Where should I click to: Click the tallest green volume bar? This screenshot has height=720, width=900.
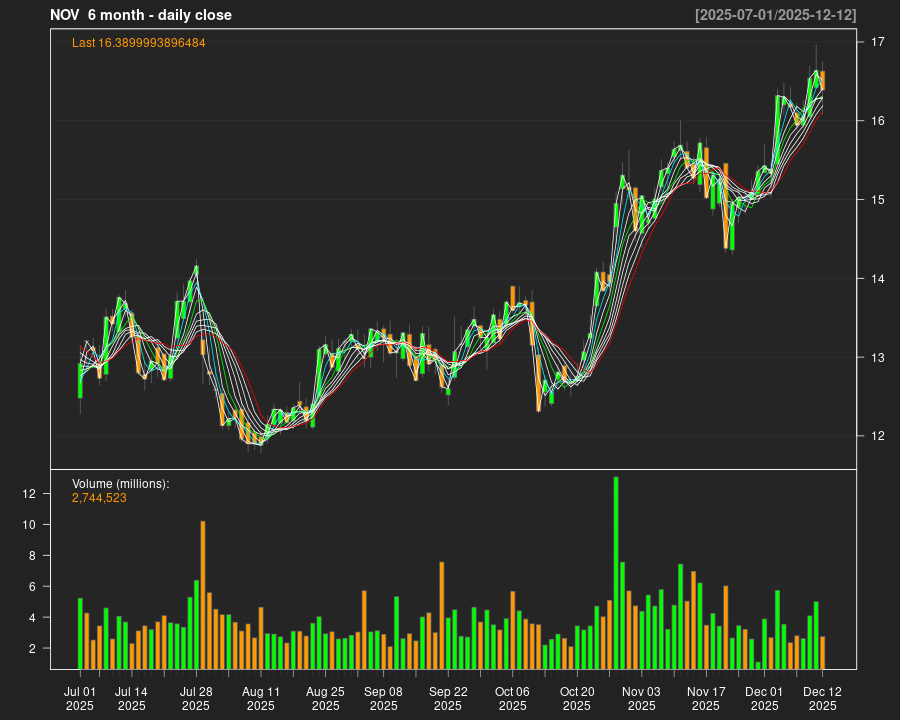[616, 572]
